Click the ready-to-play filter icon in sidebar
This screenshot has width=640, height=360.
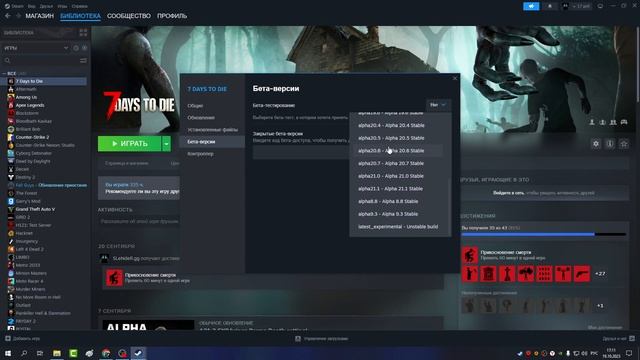tap(84, 48)
